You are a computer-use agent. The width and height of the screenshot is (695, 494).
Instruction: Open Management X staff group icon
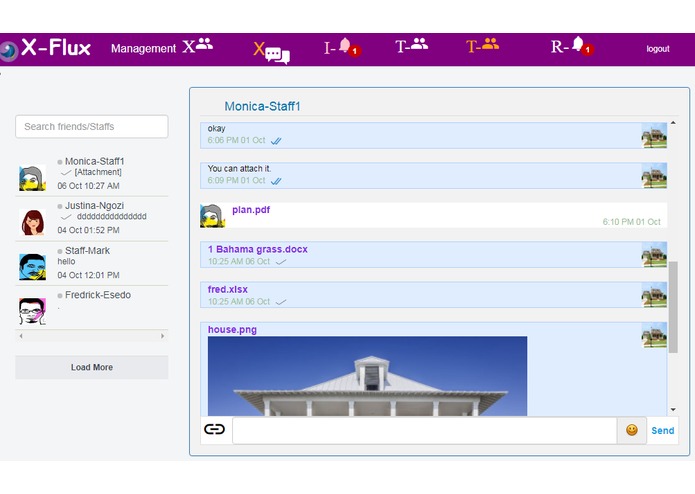(198, 45)
